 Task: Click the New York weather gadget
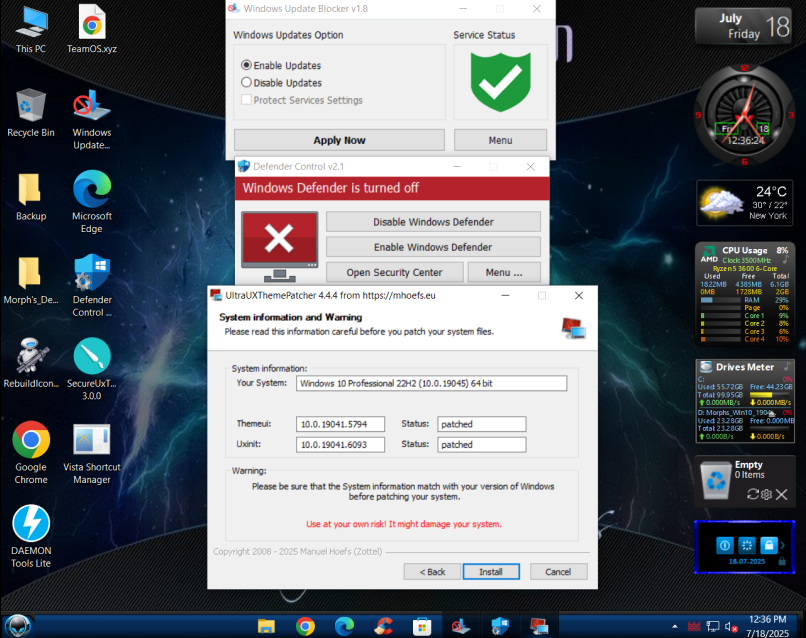[744, 203]
